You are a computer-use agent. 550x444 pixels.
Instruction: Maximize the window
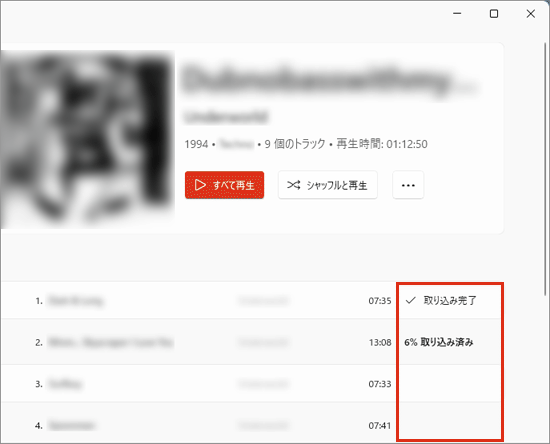point(494,14)
